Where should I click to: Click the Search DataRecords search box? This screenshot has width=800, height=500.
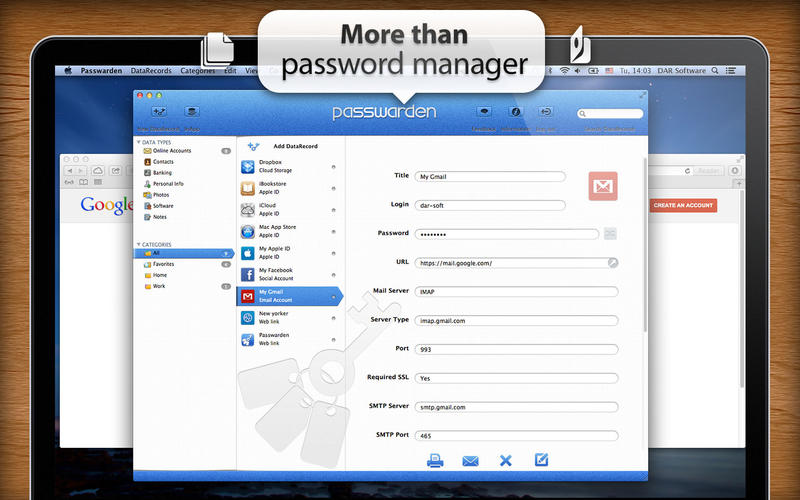(x=610, y=113)
